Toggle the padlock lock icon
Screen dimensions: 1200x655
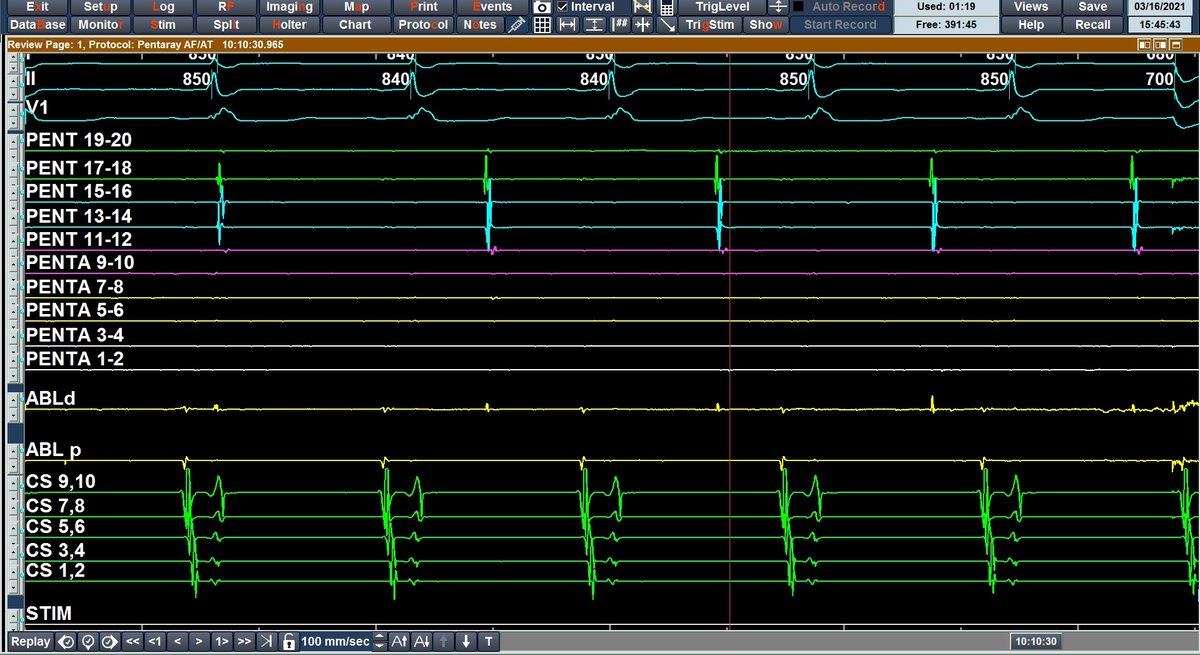coord(288,641)
